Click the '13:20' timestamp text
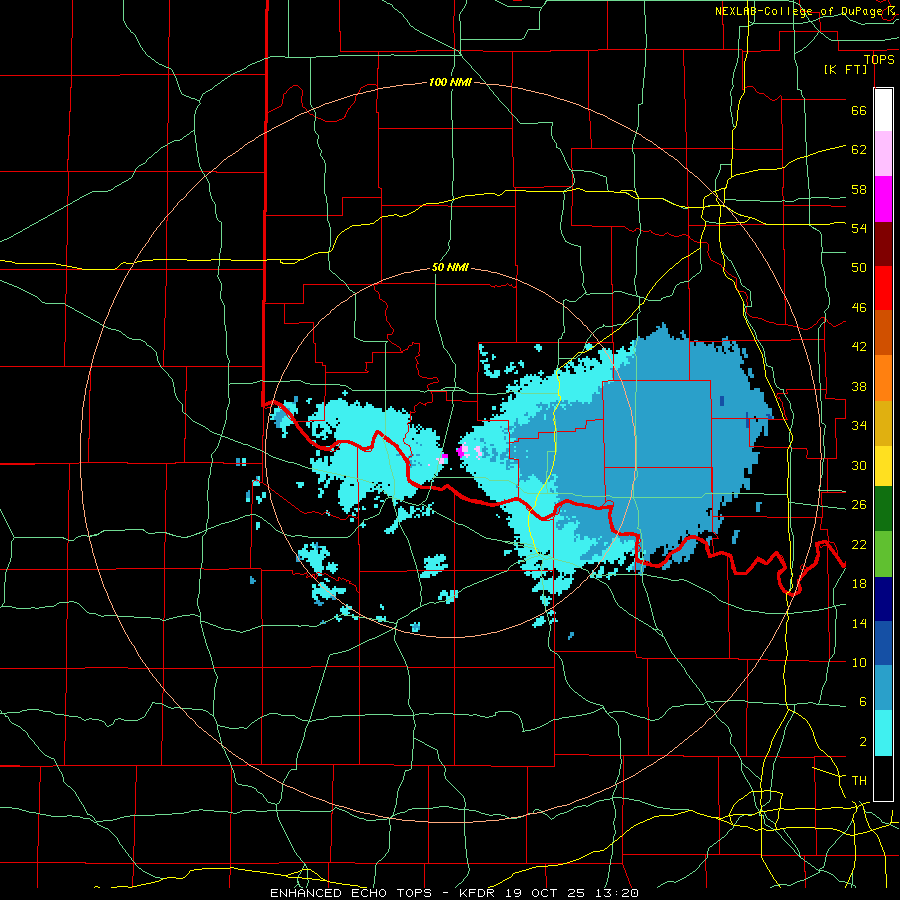 (616, 893)
